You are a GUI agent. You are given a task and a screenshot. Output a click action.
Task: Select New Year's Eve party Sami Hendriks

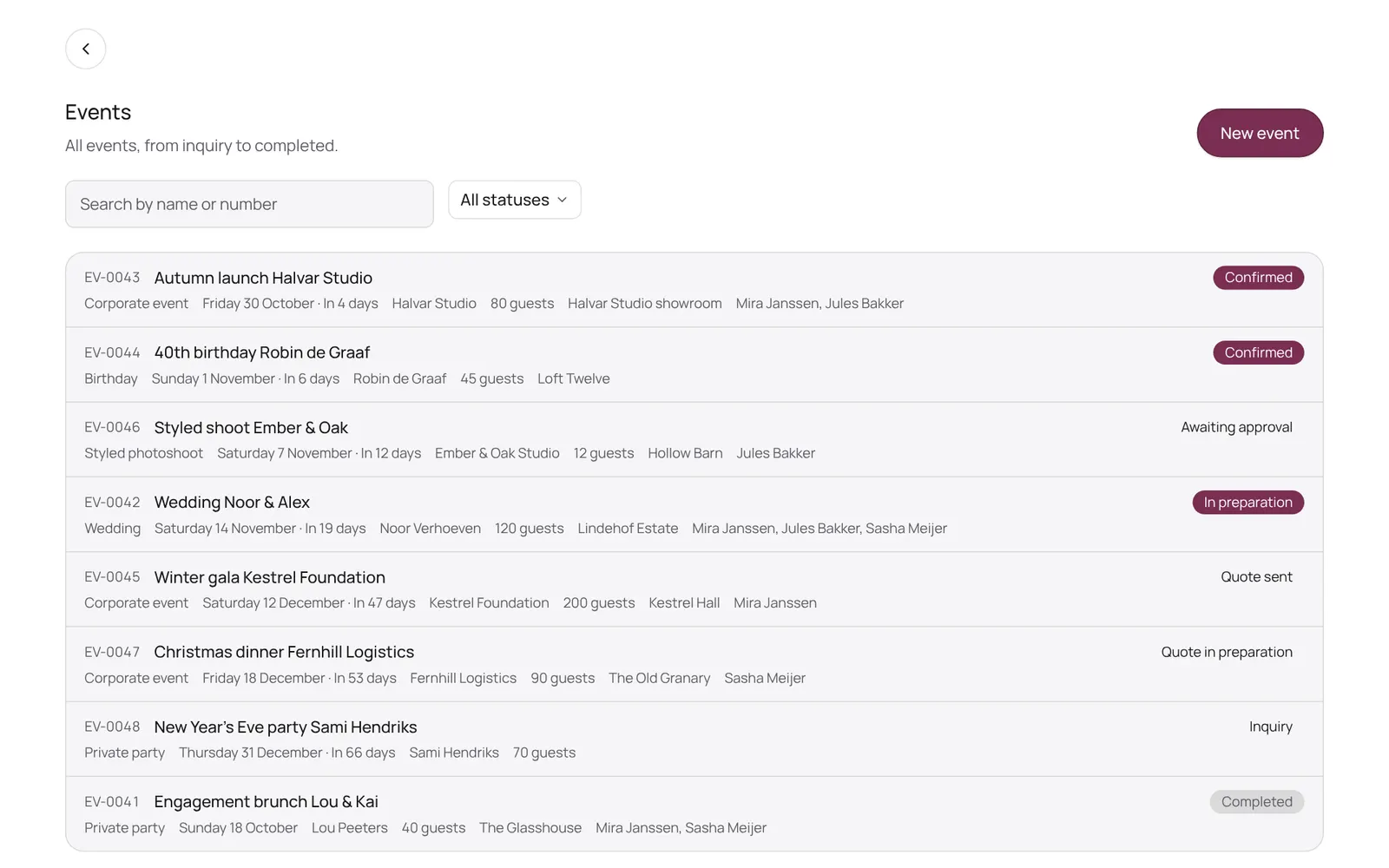694,739
